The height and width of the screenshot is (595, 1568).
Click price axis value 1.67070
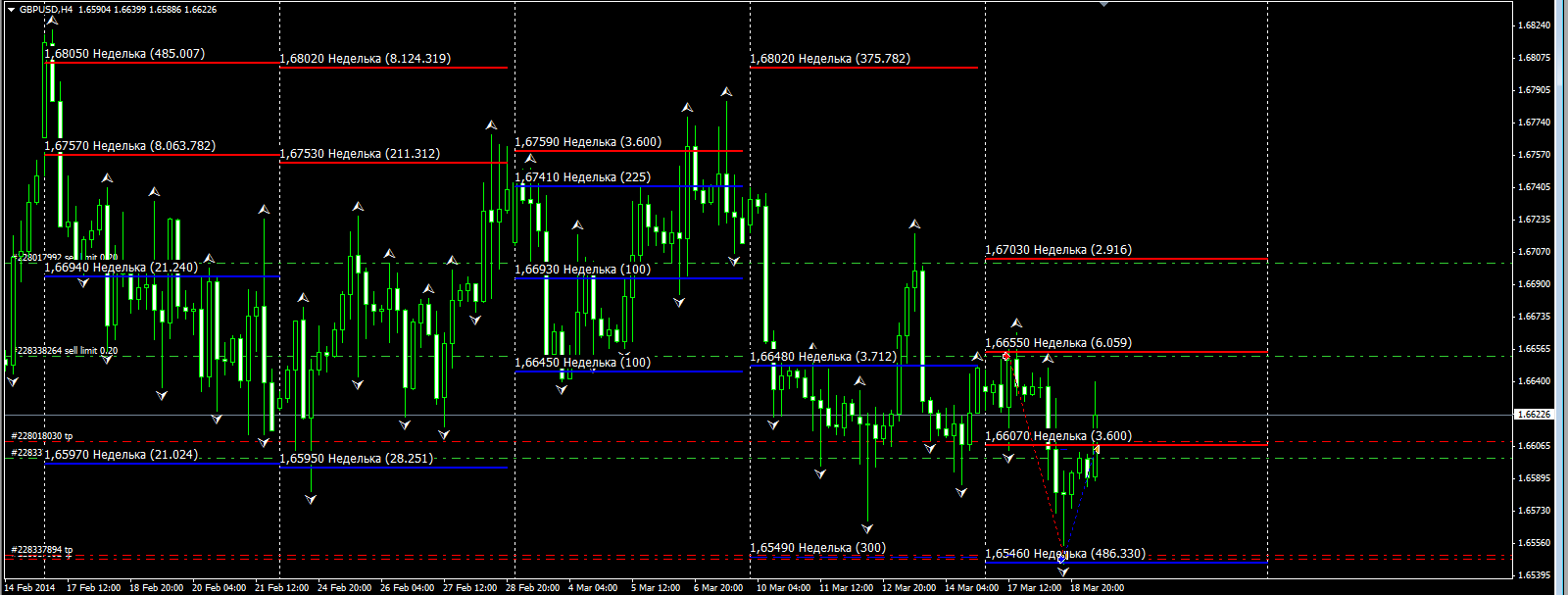tap(1534, 252)
